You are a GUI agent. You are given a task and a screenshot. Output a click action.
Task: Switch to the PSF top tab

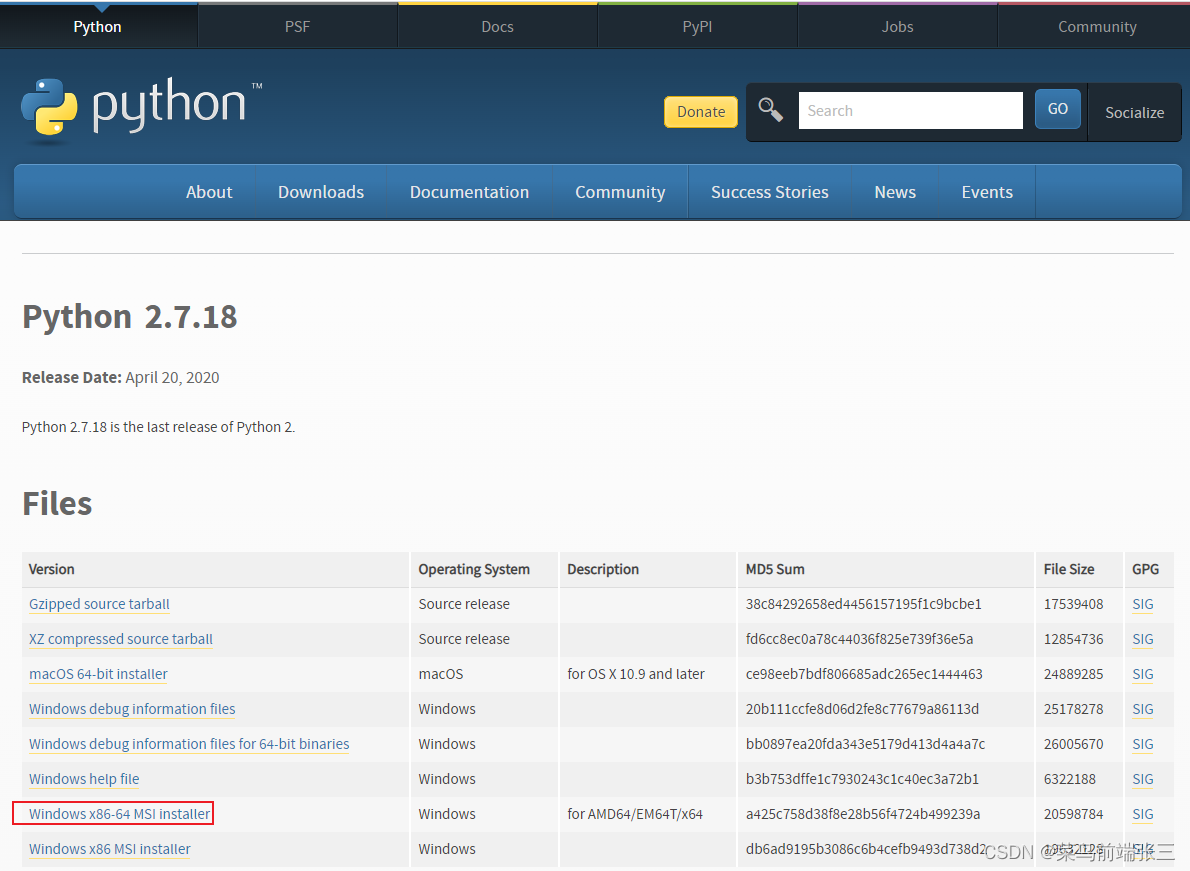point(298,27)
